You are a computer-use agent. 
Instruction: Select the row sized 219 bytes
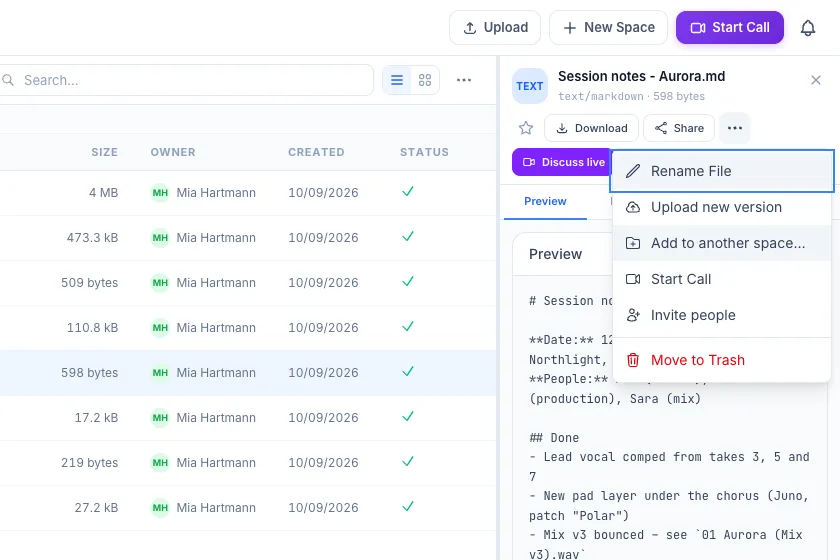[248, 463]
